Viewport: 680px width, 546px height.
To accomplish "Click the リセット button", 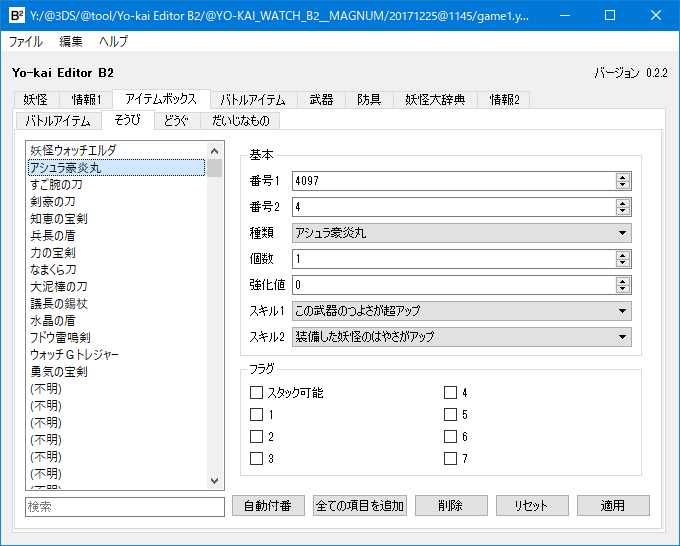I will pos(532,506).
